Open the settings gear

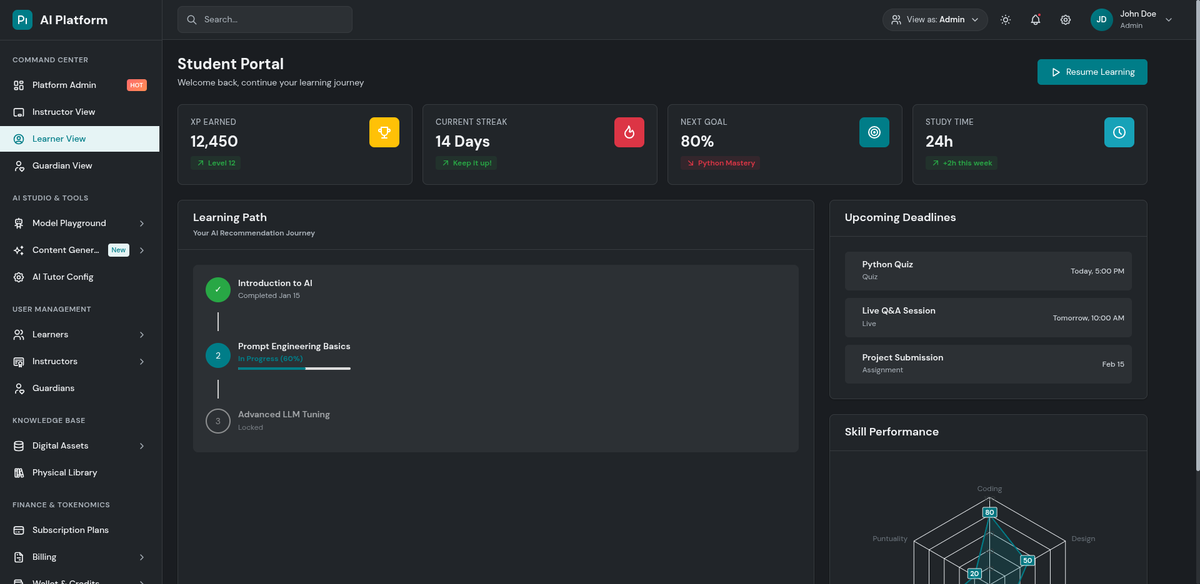[1065, 19]
